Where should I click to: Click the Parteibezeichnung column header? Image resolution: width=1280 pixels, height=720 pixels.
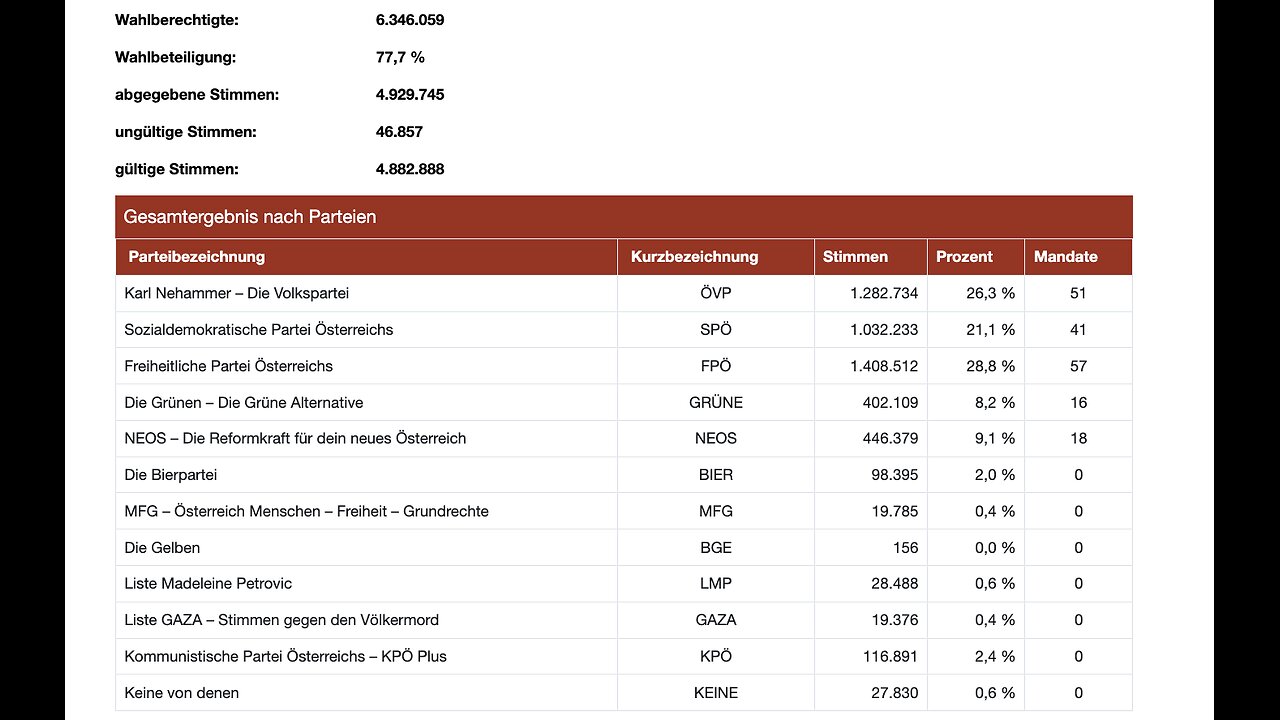366,257
